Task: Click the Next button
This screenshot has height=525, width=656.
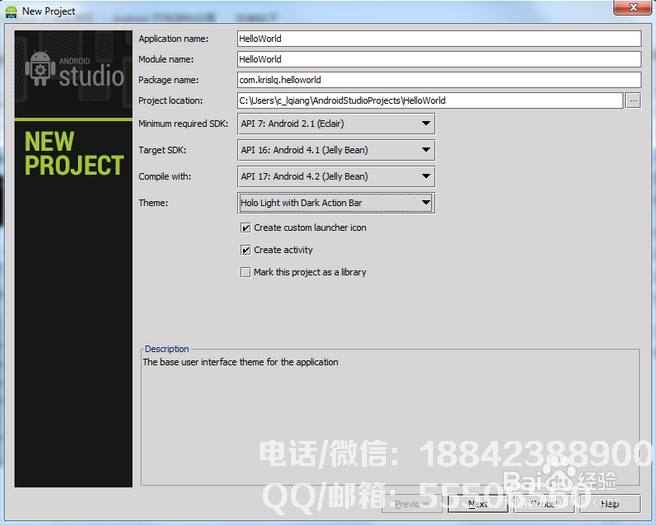Action: 478,504
